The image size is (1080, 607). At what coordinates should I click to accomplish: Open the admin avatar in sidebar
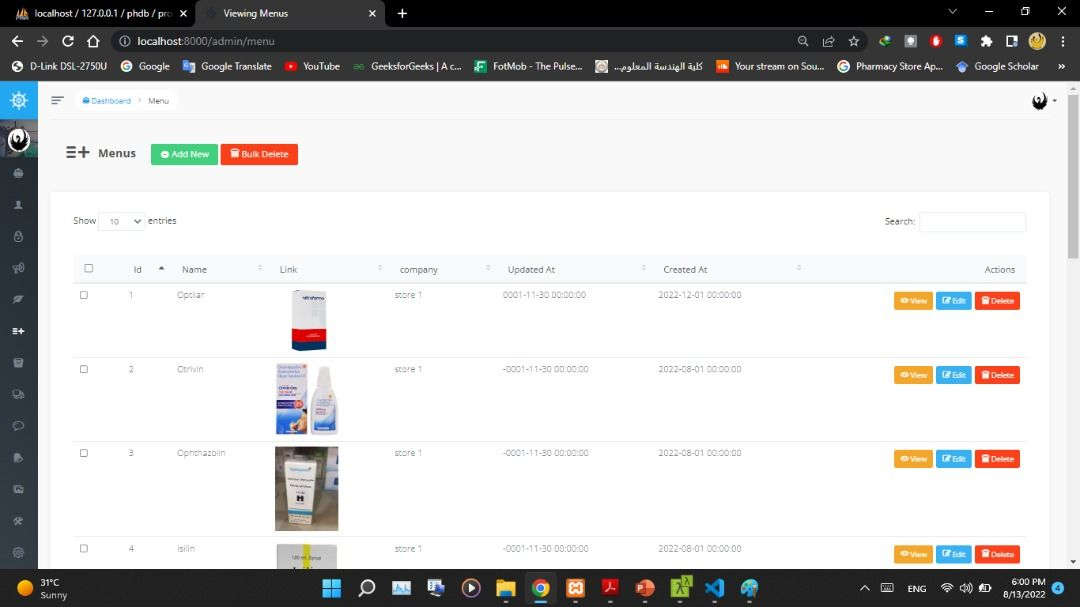click(19, 140)
